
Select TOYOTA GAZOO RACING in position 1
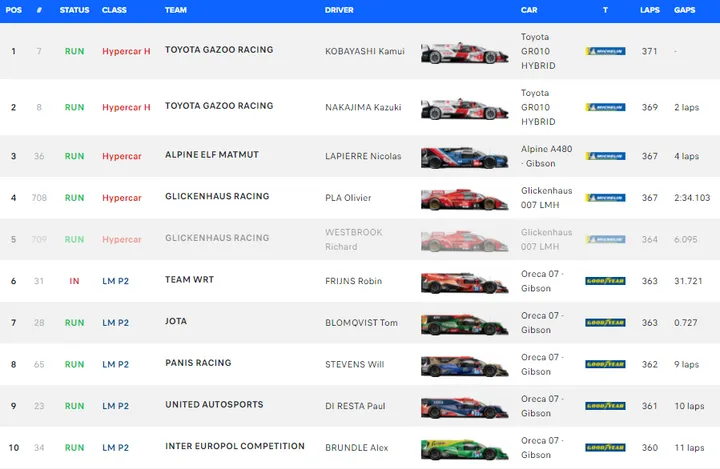click(219, 50)
